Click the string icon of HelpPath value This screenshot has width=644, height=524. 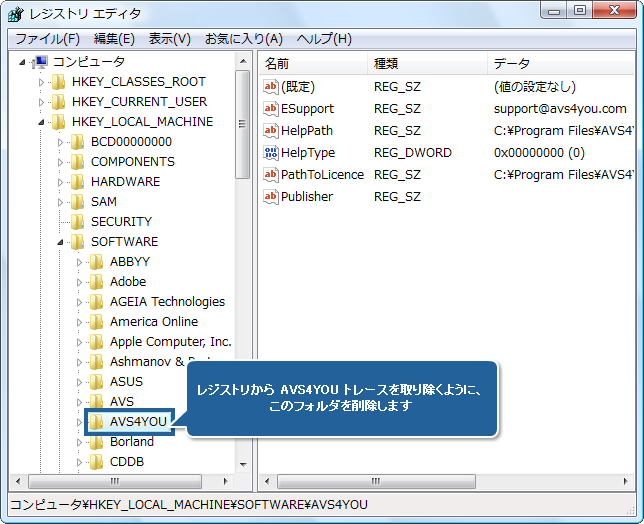[x=271, y=131]
